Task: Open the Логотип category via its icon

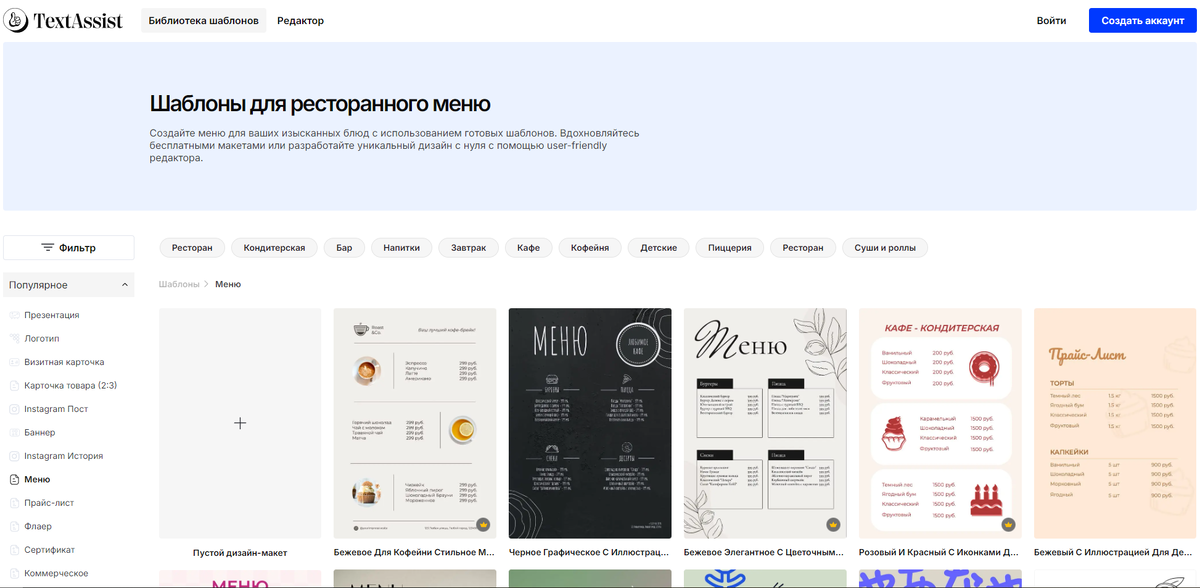Action: [x=14, y=338]
